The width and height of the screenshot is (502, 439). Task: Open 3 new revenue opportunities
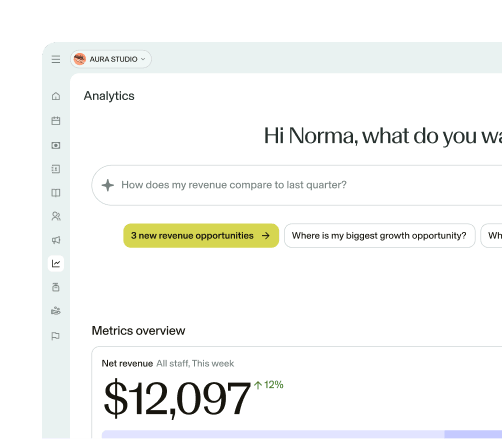tap(201, 236)
